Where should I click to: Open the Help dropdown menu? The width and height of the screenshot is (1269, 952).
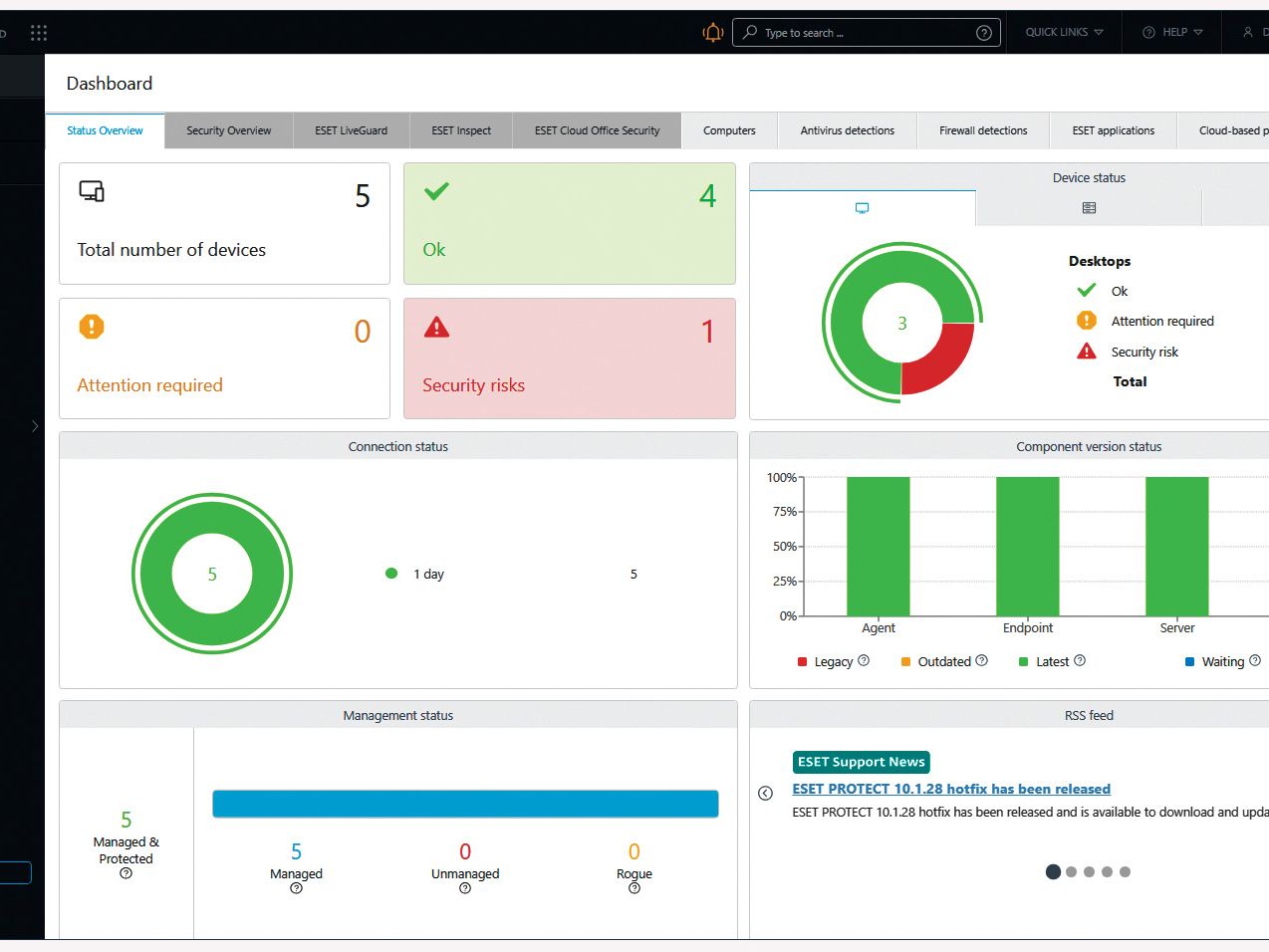coord(1172,33)
